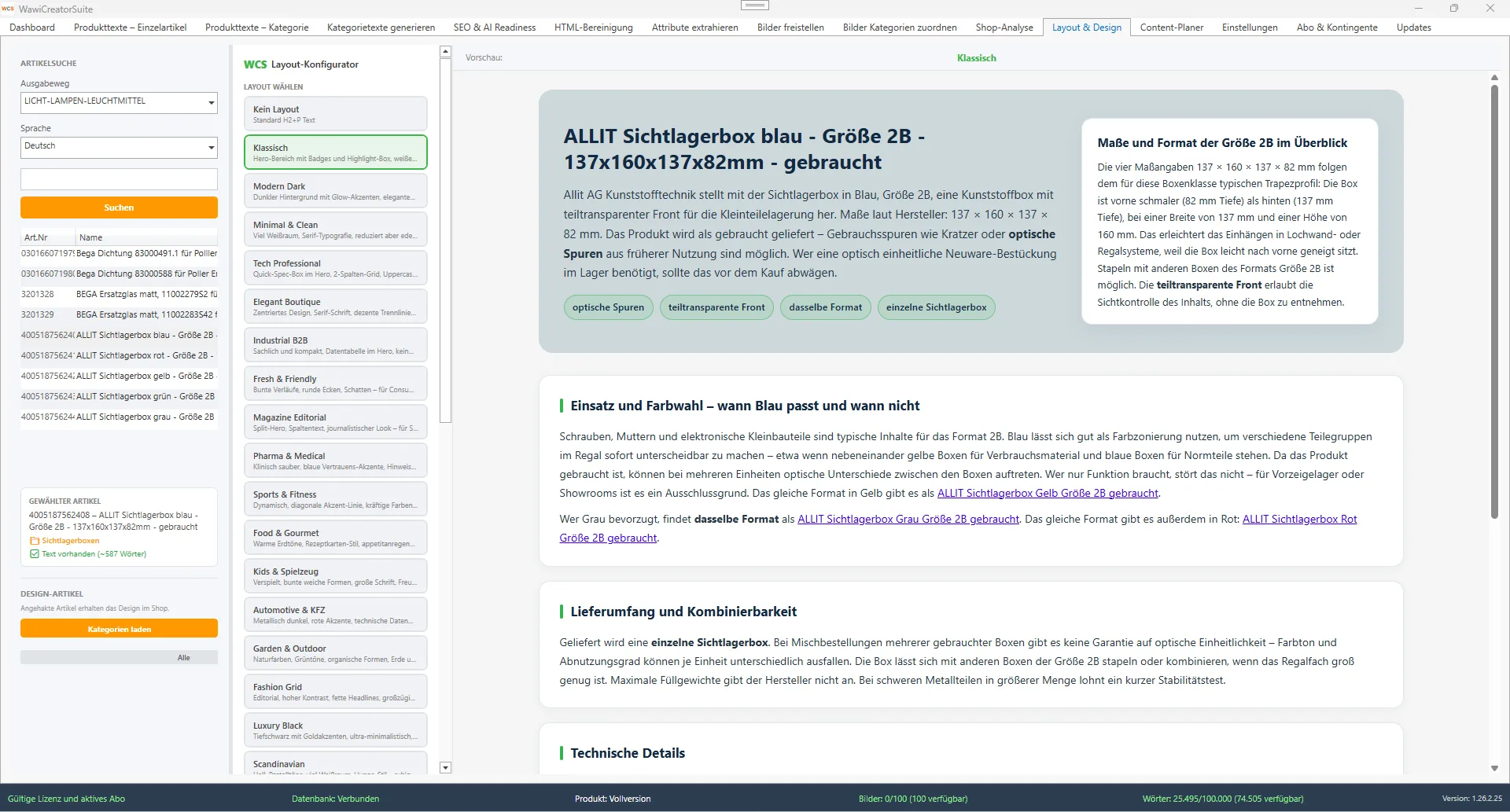Open the Ausgabeweg dropdown
The image size is (1510, 812).
119,102
